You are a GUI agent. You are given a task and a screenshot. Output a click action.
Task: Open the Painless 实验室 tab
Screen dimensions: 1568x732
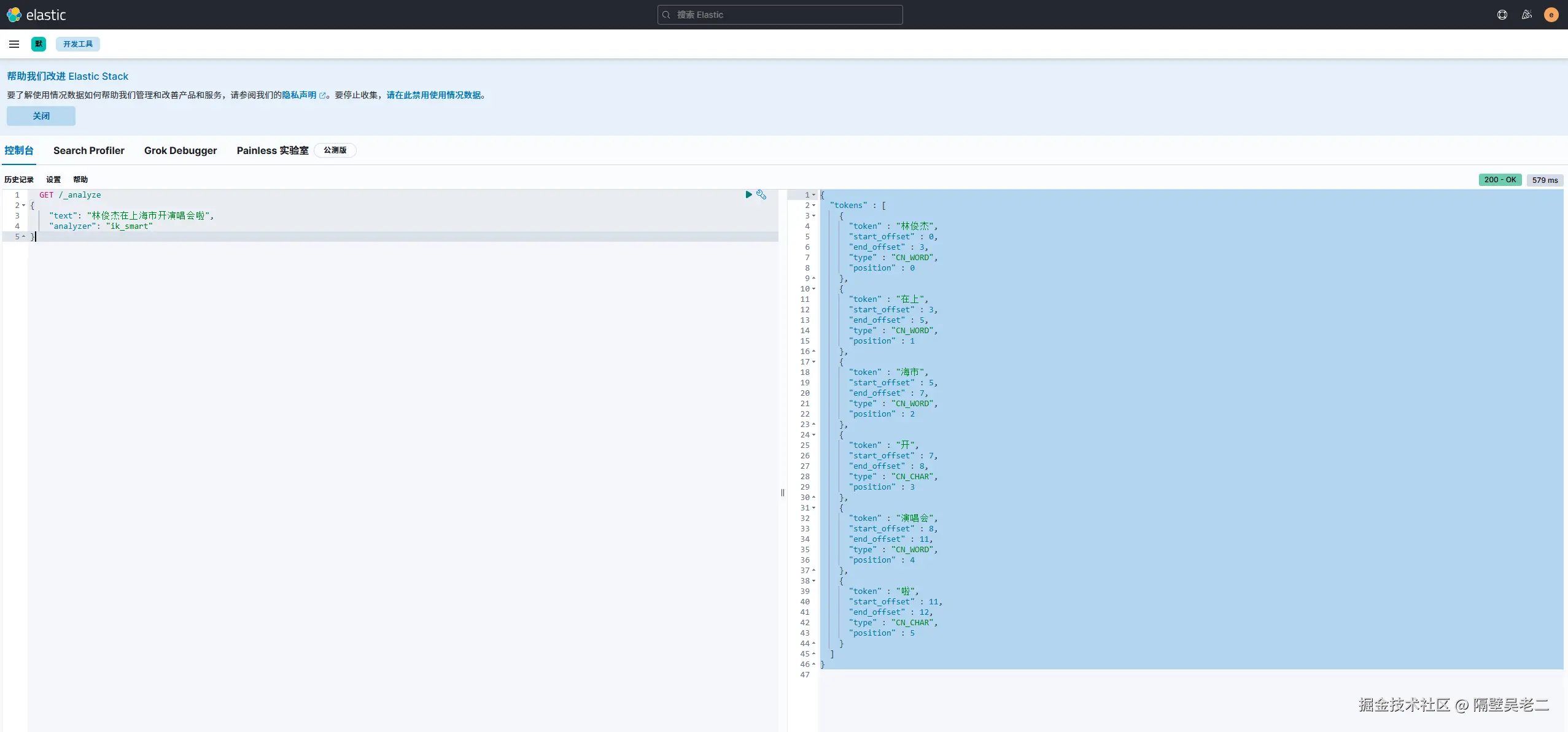pos(273,150)
